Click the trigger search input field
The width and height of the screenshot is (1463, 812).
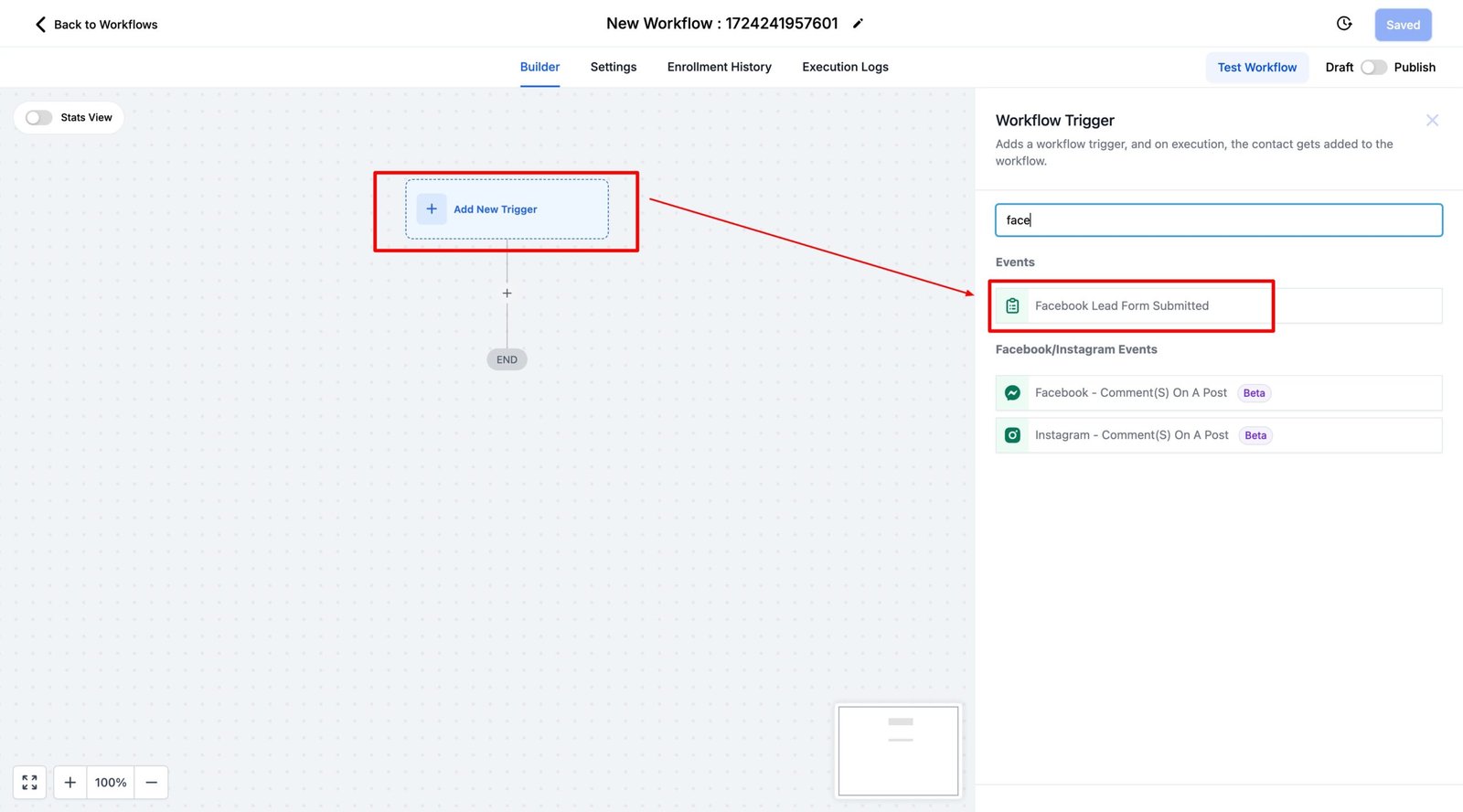coord(1218,220)
